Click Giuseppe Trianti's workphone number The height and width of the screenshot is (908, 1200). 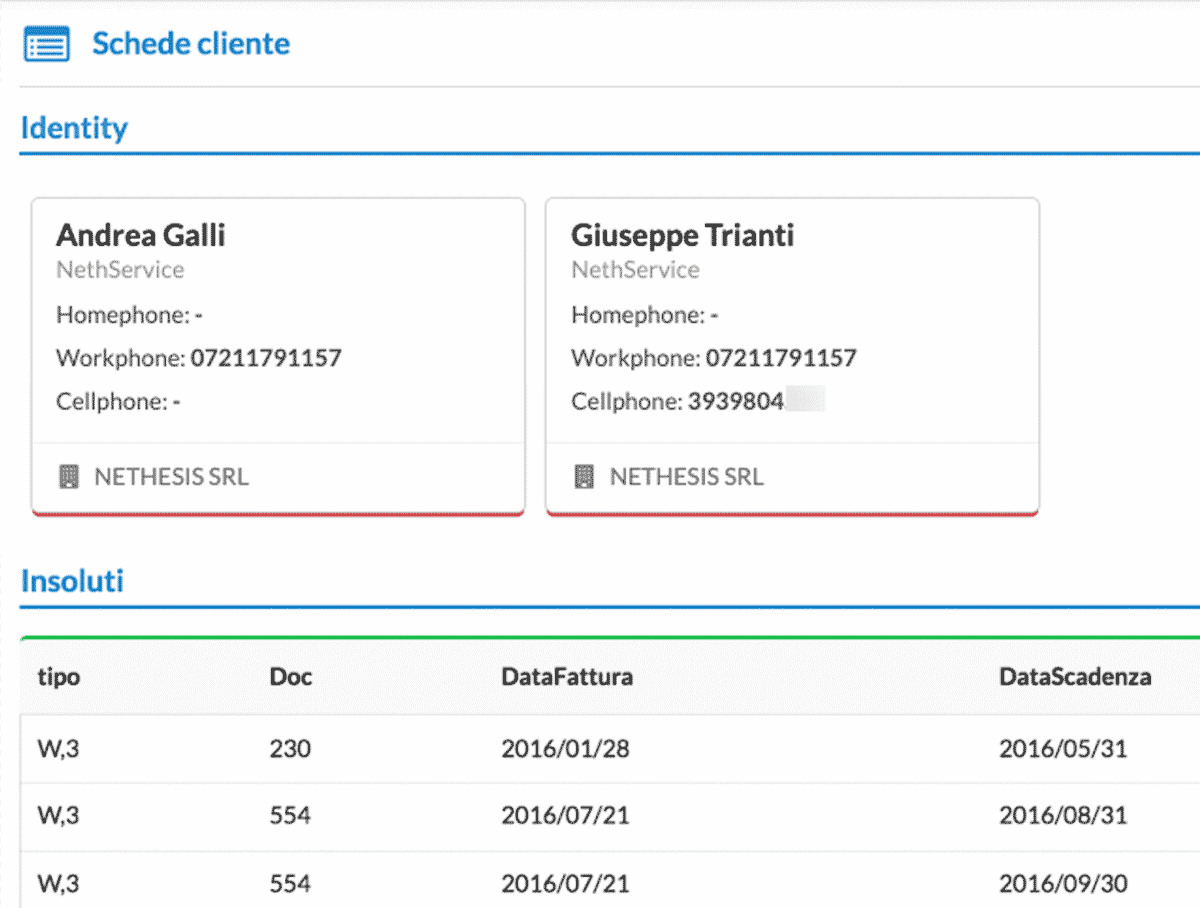pos(781,358)
